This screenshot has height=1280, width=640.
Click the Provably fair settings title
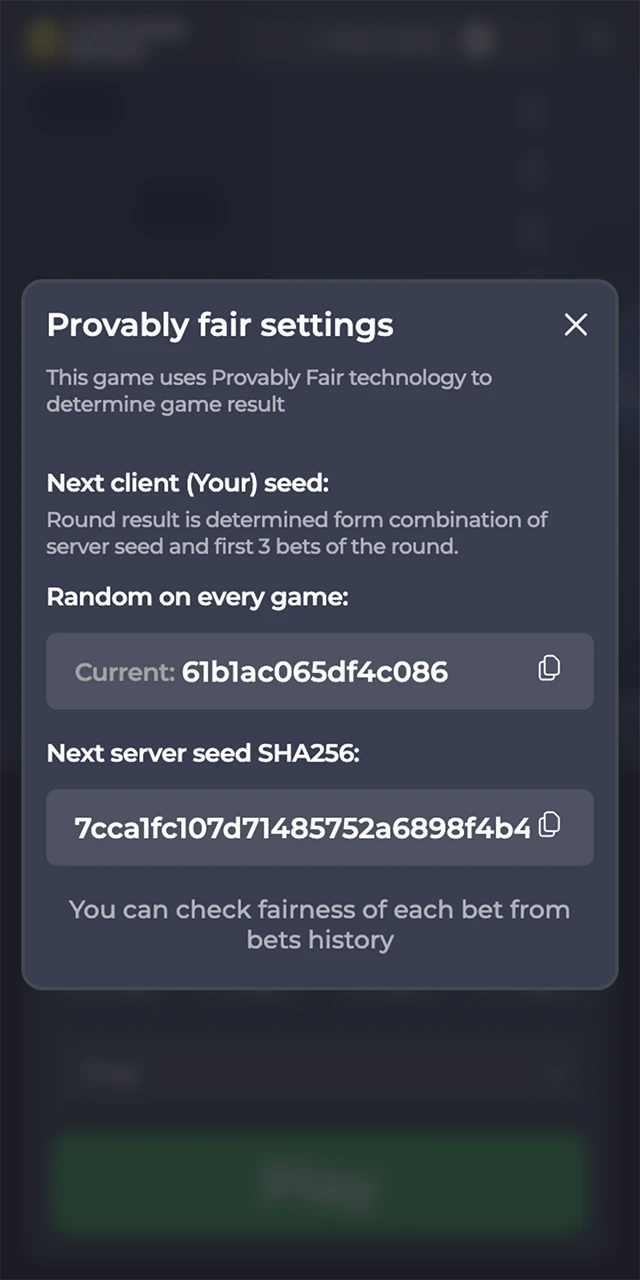click(220, 325)
